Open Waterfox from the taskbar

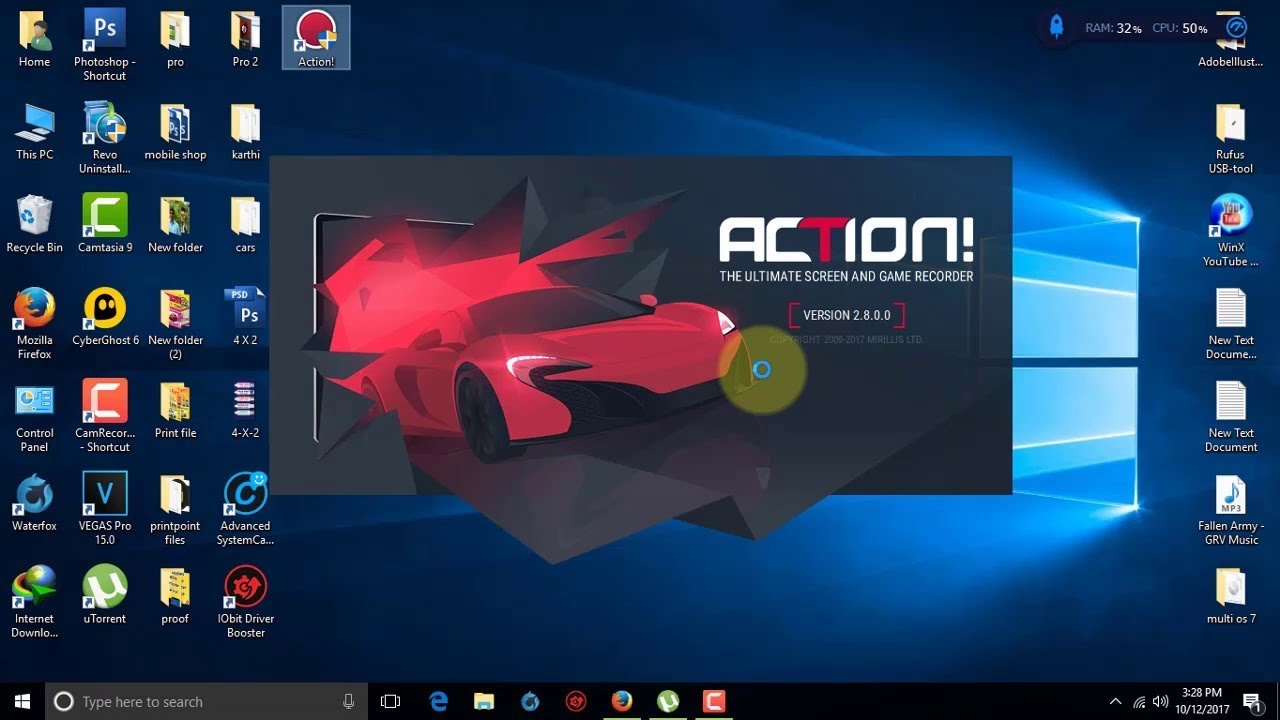(530, 701)
